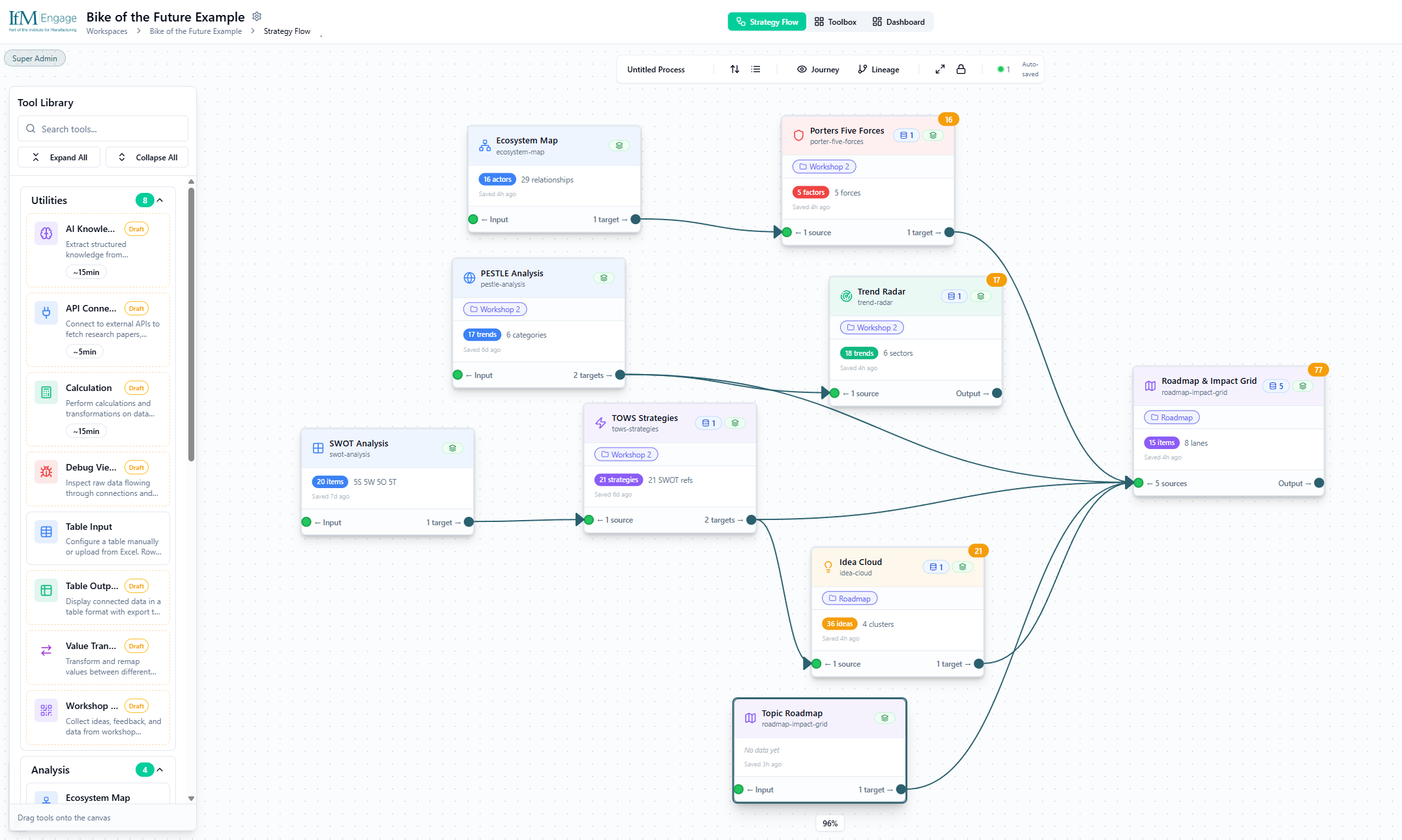Open the list view icon in top toolbar
1402x840 pixels.
click(756, 69)
